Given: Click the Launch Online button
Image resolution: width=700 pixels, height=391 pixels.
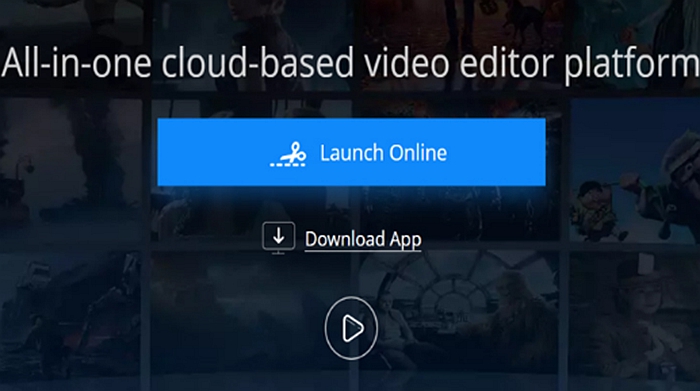Looking at the screenshot, I should point(351,152).
